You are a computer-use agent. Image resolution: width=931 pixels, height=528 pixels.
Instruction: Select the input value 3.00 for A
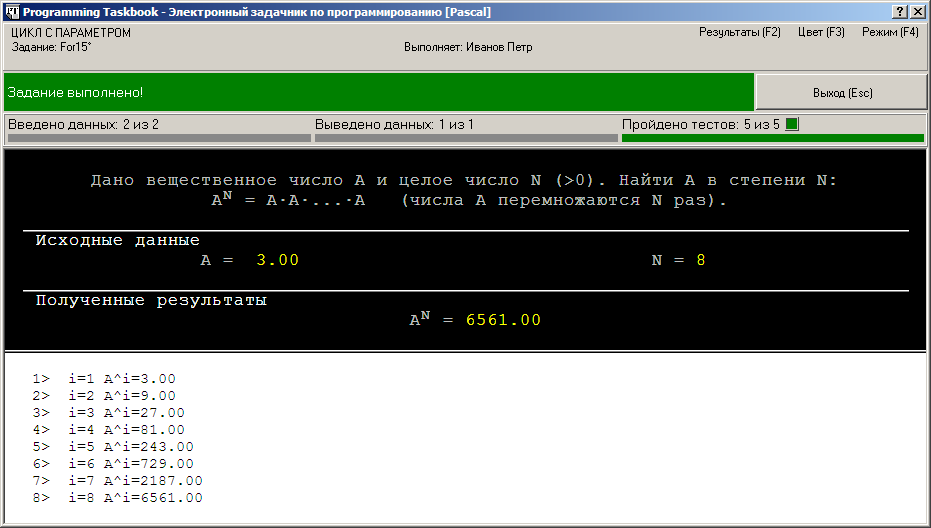(277, 260)
